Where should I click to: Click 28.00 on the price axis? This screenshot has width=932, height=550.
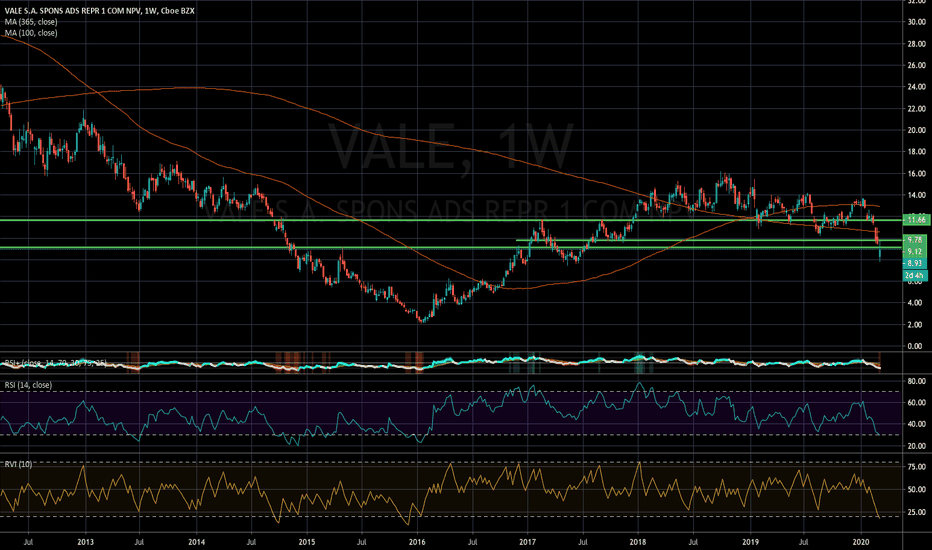coord(917,44)
